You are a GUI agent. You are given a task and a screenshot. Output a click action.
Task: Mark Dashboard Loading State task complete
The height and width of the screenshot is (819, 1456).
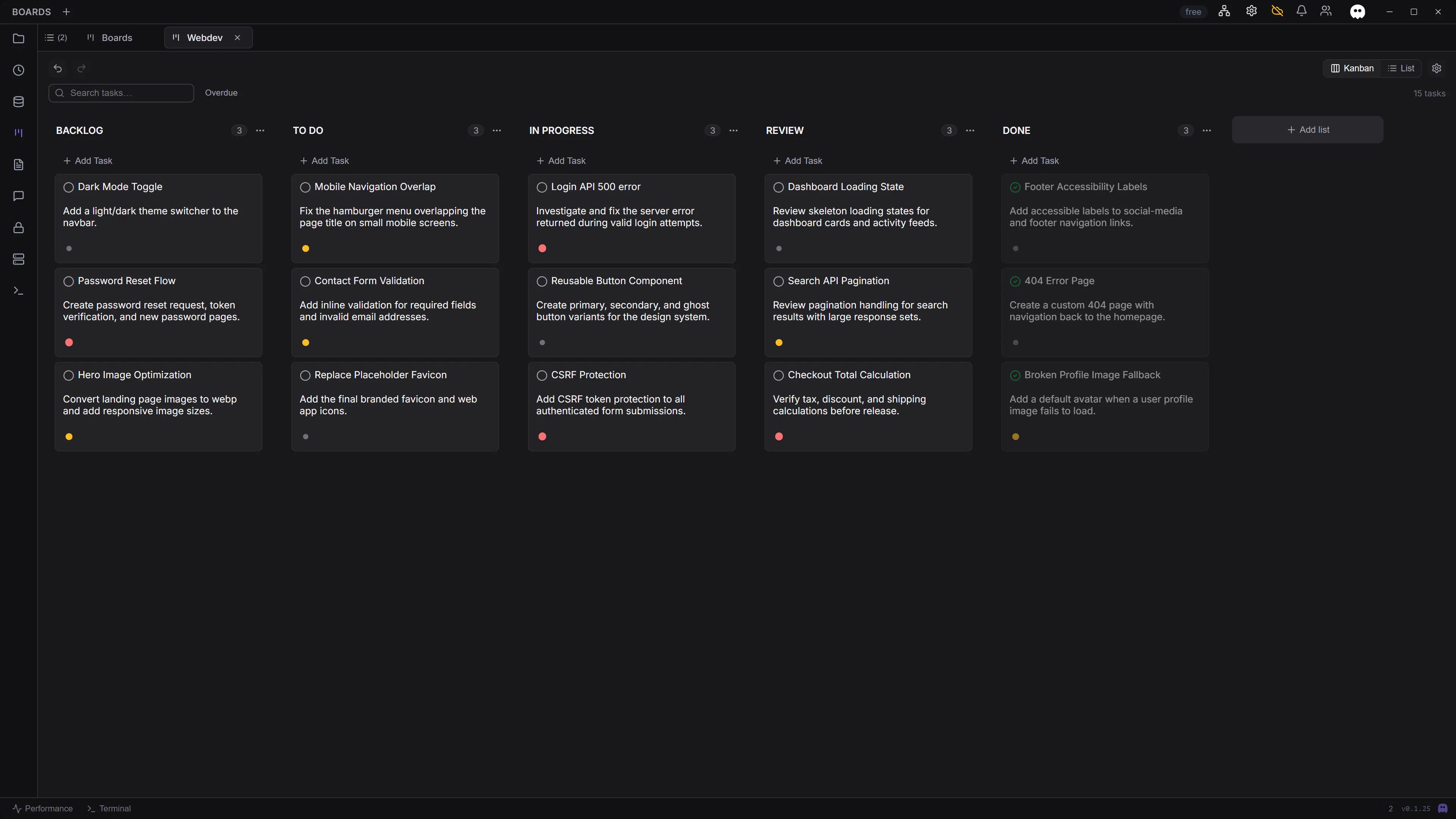778,187
